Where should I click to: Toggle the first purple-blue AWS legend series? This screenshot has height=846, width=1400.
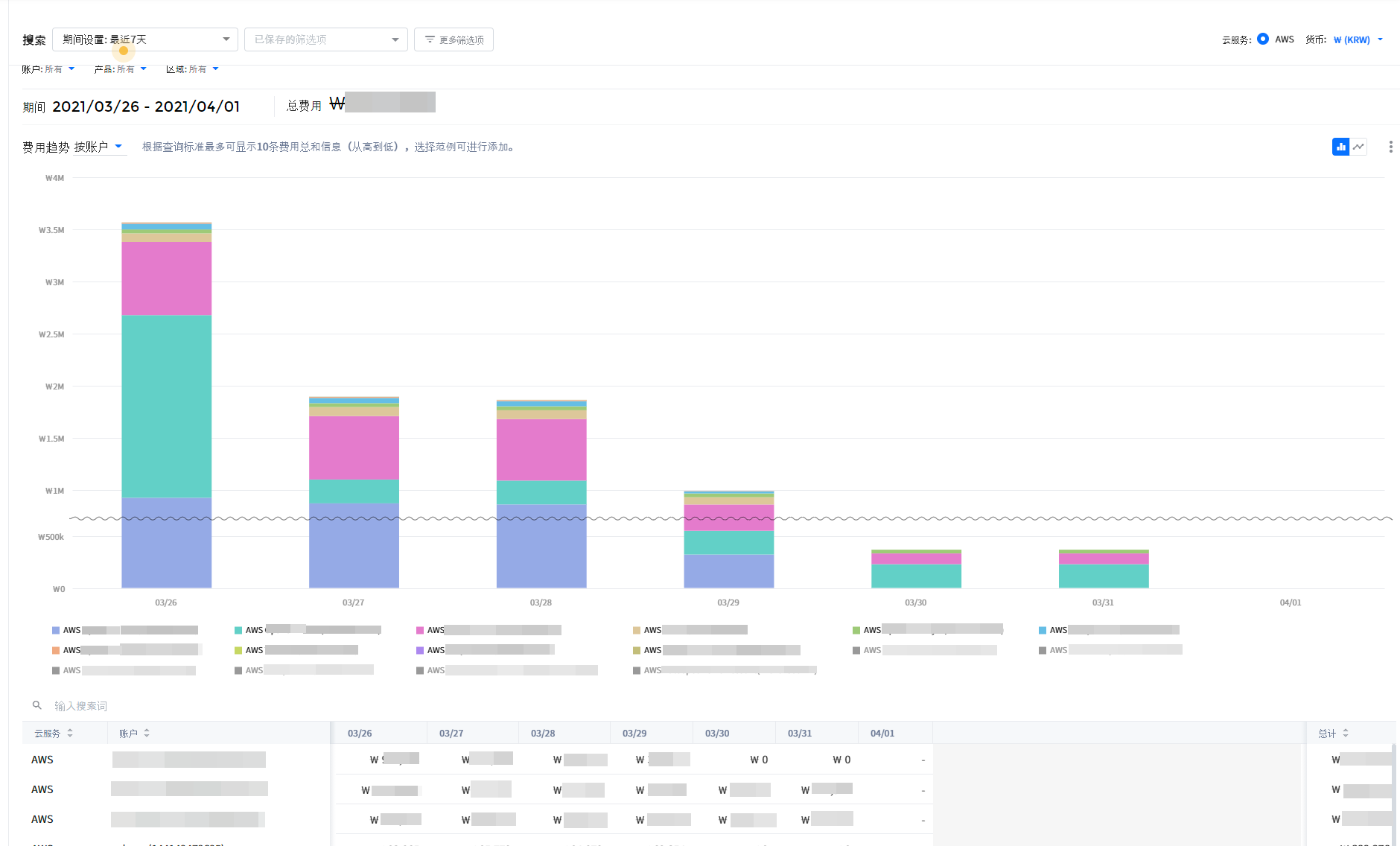56,631
